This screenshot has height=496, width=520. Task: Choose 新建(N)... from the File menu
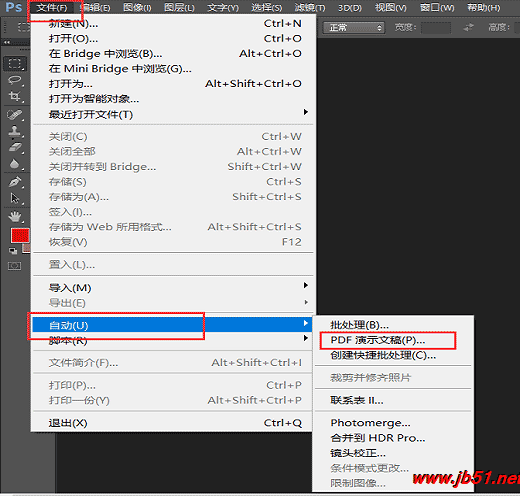(173, 24)
